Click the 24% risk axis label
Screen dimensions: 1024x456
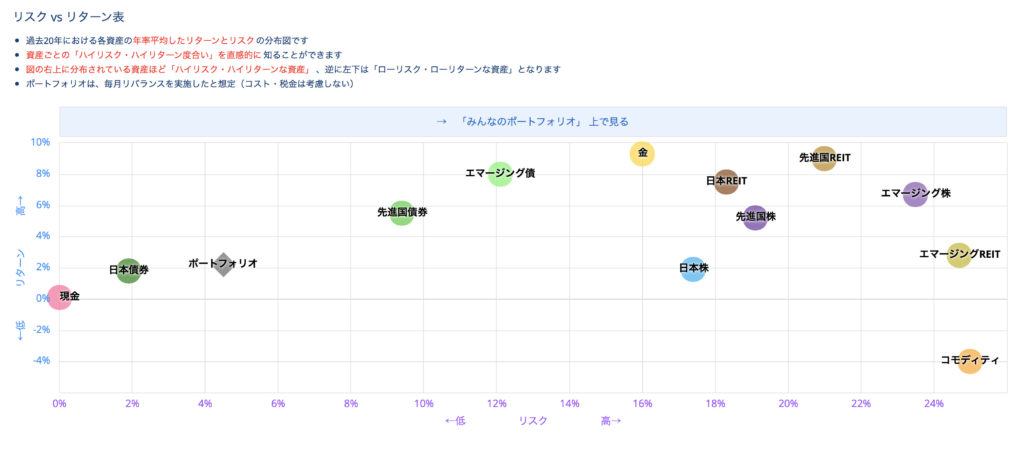click(x=933, y=404)
